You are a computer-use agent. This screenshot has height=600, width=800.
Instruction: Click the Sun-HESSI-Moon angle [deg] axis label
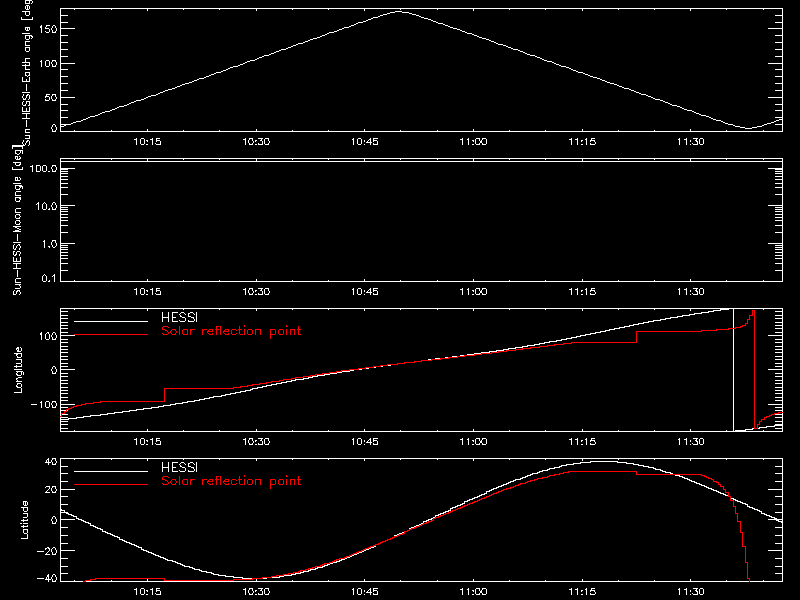pyautogui.click(x=18, y=220)
